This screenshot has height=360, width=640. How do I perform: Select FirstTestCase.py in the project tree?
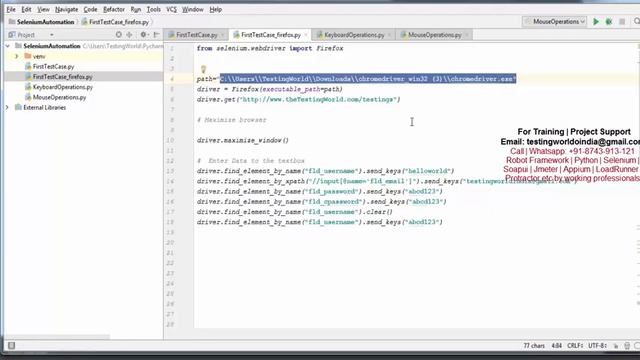53,66
